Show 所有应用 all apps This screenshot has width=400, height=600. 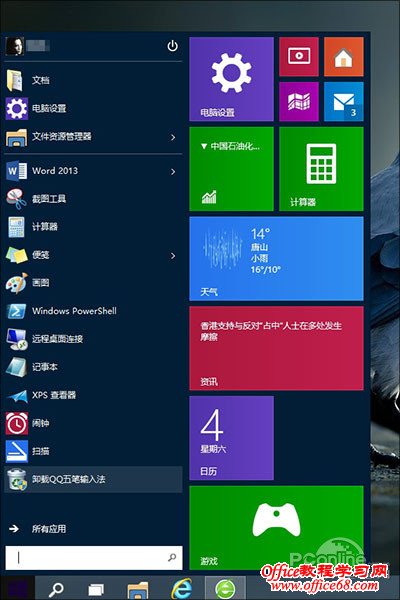(x=38, y=529)
